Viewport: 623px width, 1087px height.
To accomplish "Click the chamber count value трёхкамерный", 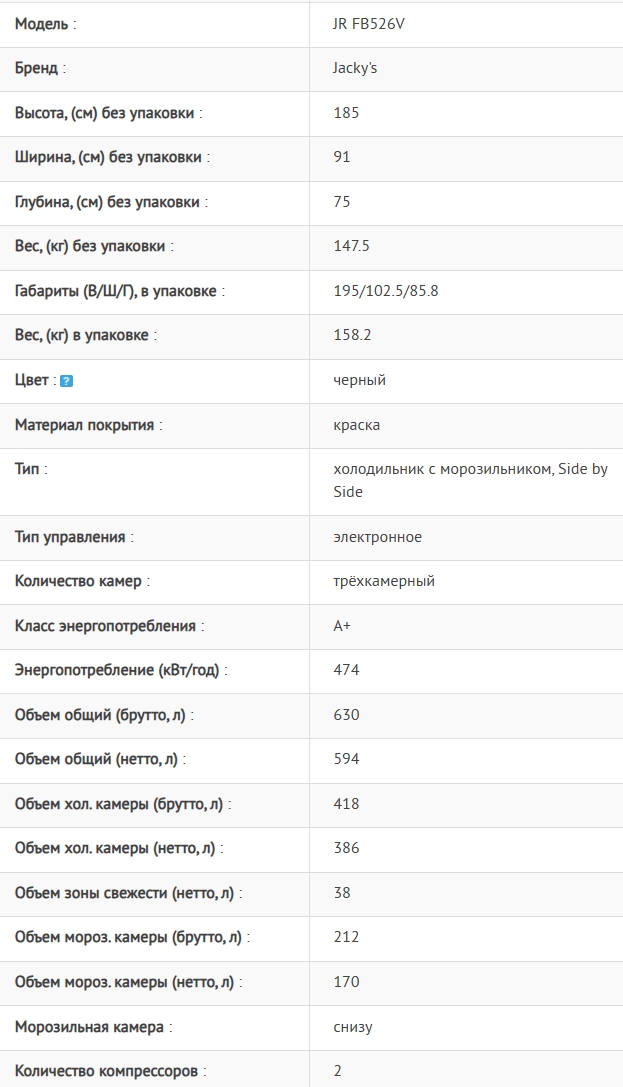I will coord(384,581).
